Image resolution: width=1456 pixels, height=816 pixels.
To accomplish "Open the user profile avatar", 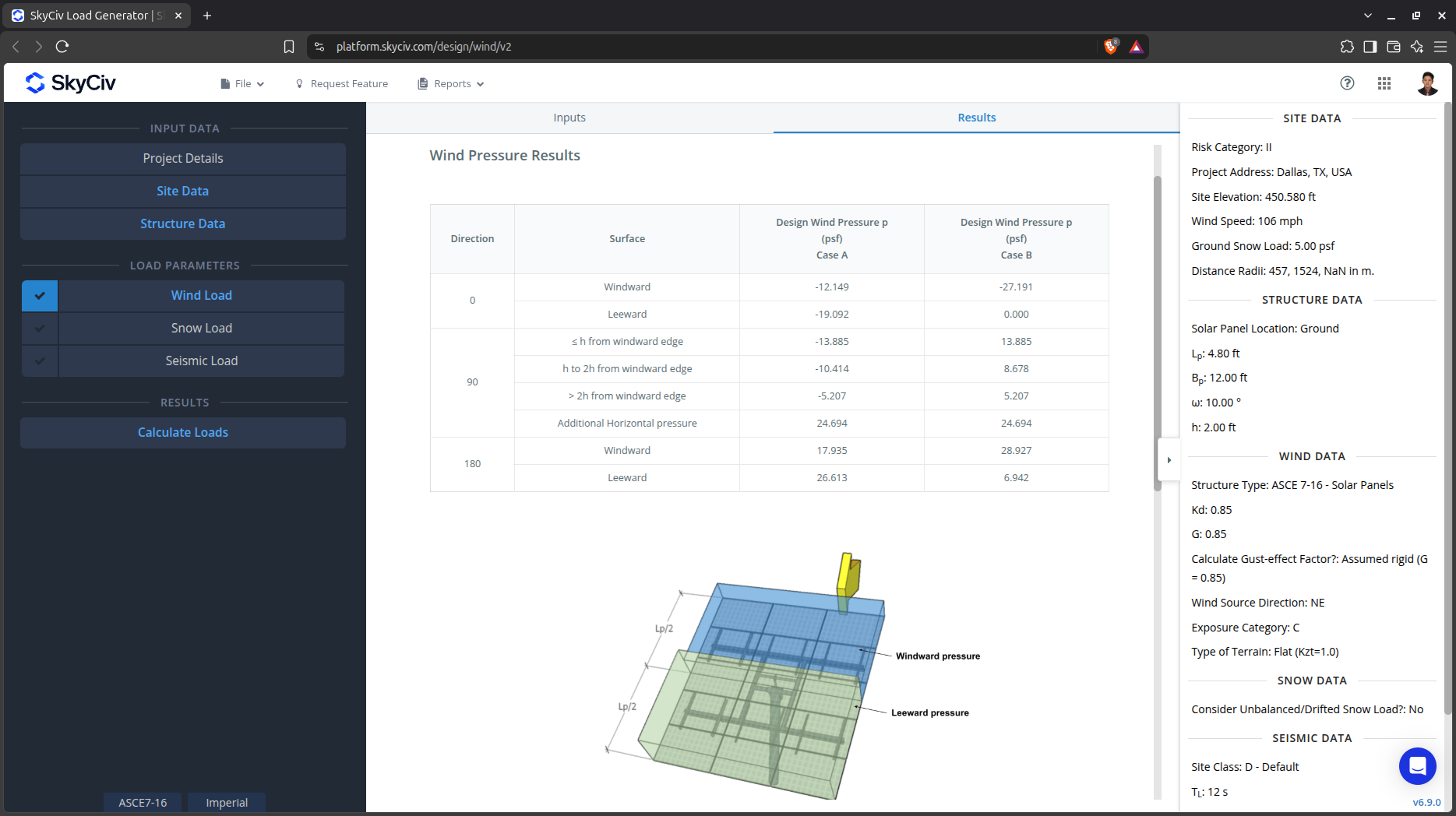I will coord(1427,83).
